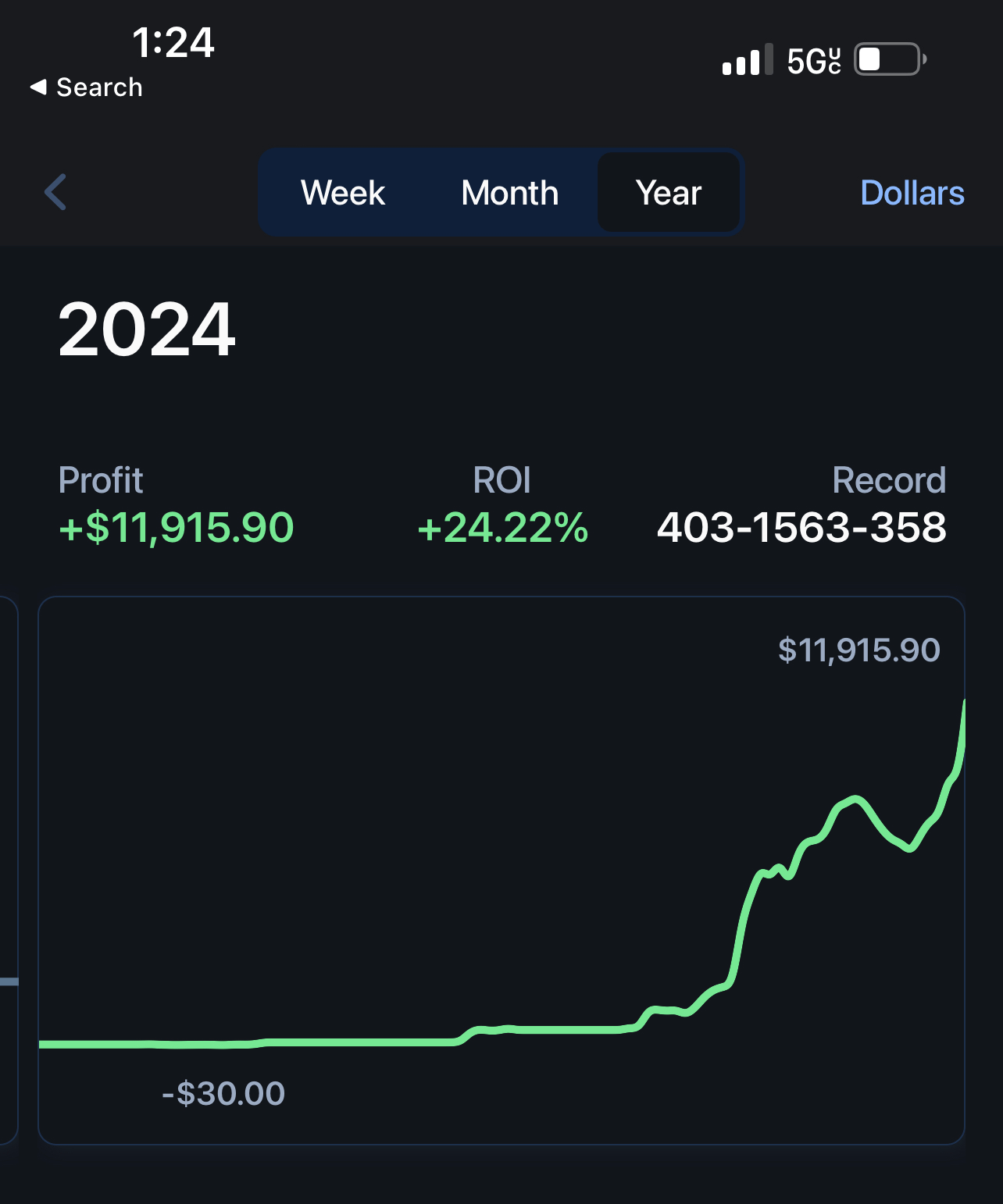Viewport: 1003px width, 1204px height.
Task: Tap the battery icon
Action: click(x=890, y=59)
